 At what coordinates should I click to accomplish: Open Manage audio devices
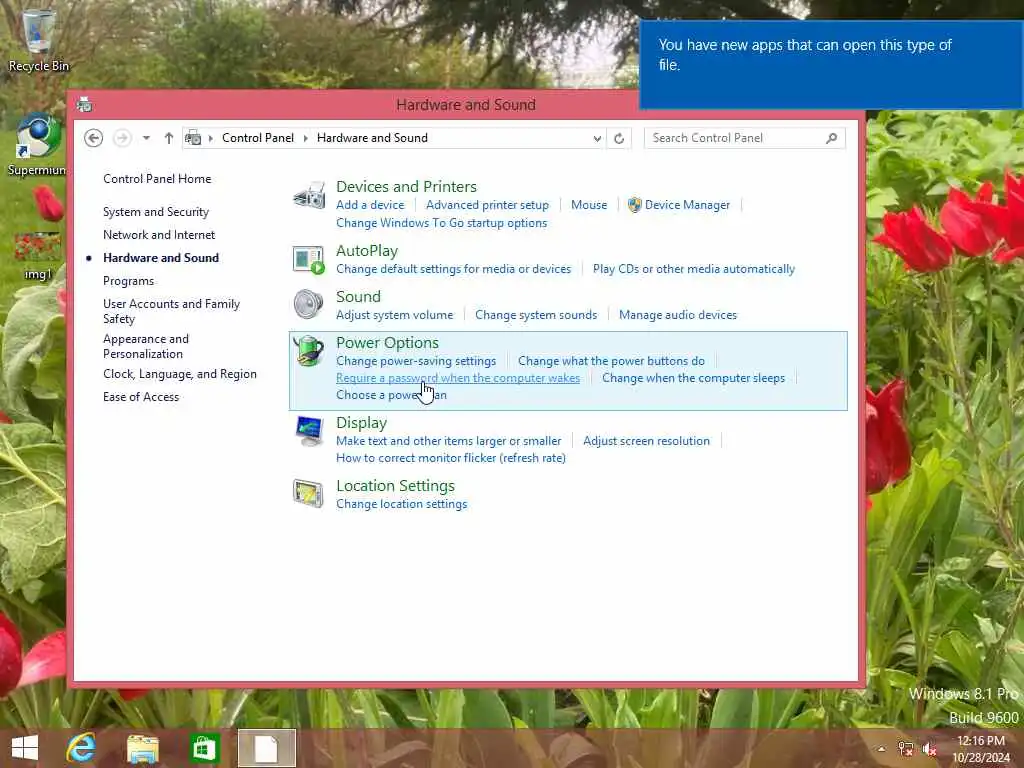[677, 315]
